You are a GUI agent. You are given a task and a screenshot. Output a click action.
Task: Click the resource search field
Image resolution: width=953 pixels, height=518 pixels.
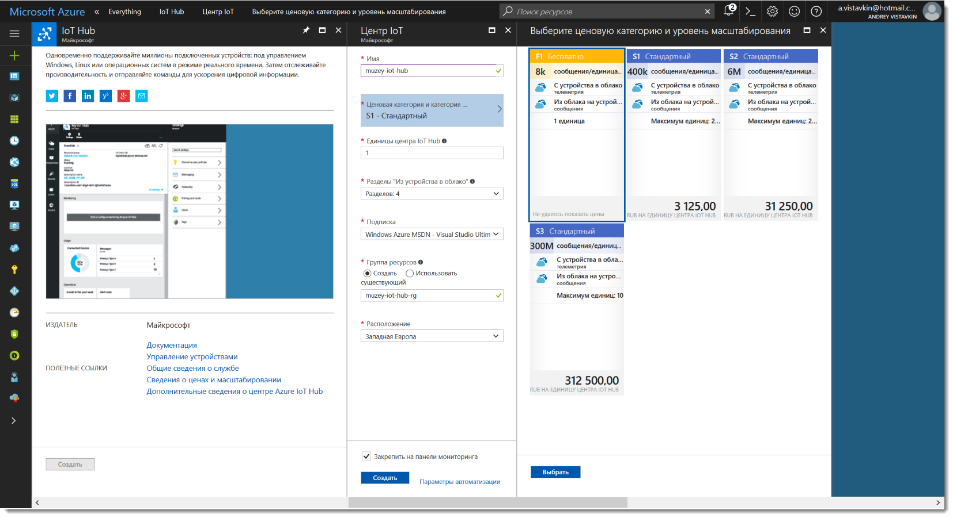(605, 12)
